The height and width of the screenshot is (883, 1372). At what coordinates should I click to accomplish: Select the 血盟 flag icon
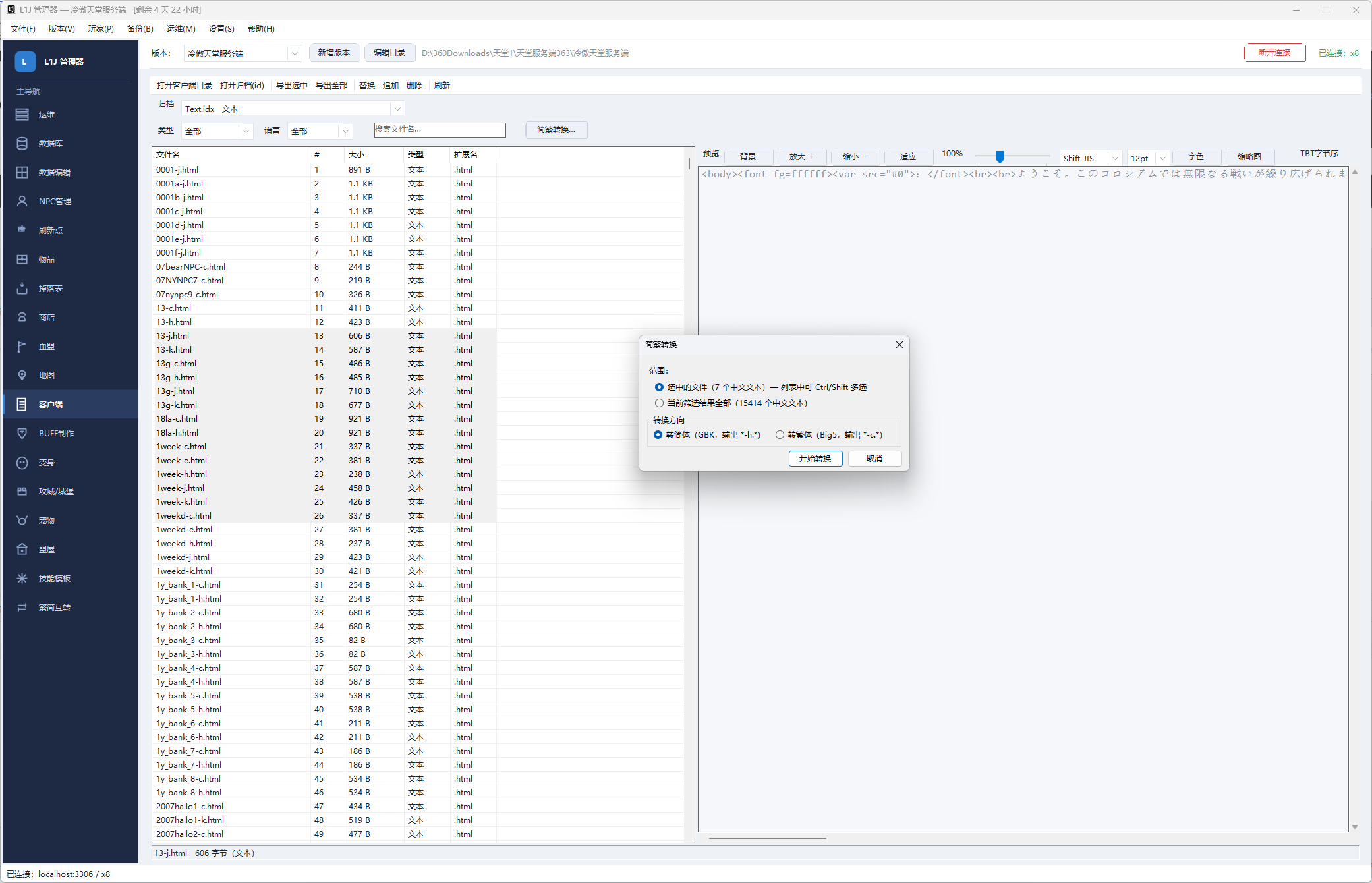[22, 346]
